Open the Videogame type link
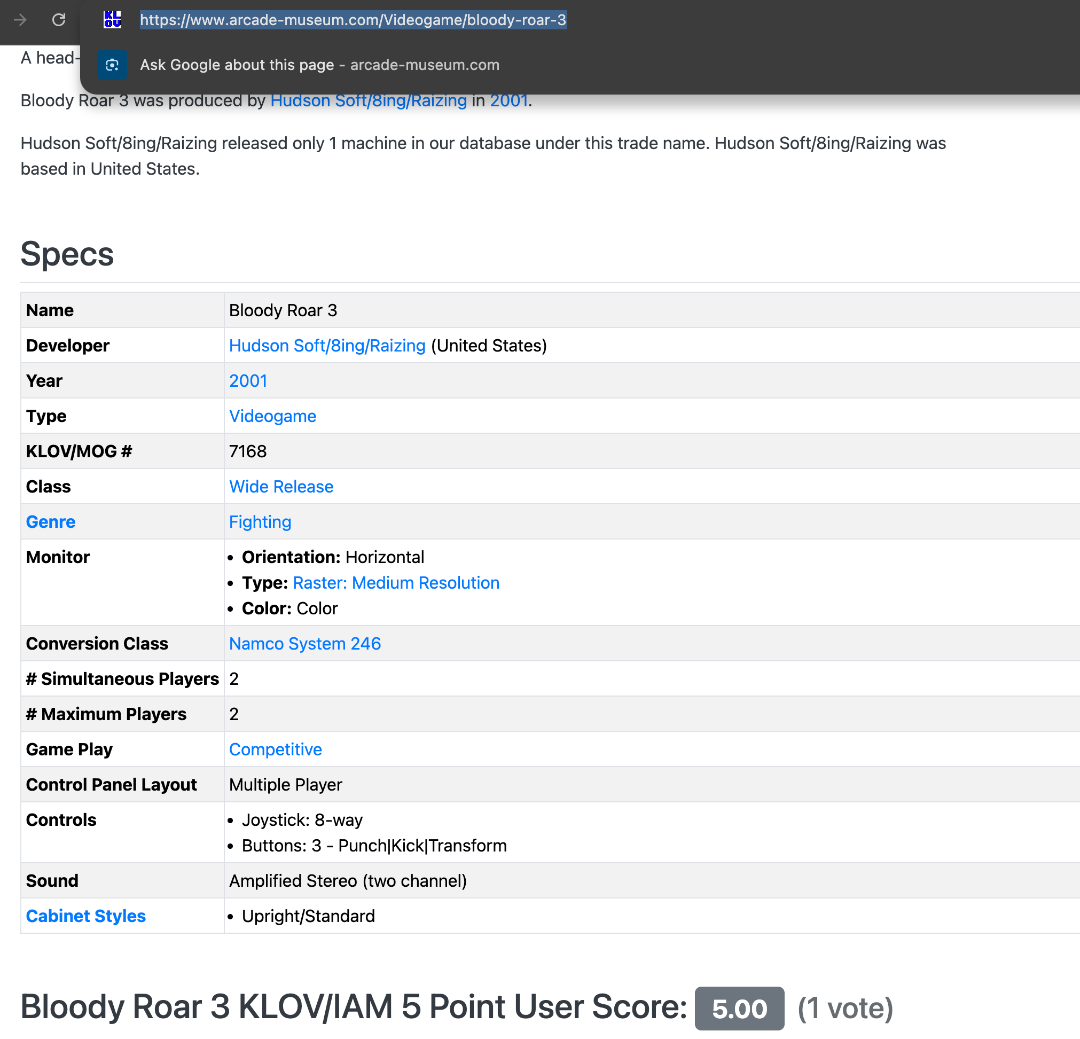Image resolution: width=1080 pixels, height=1039 pixels. click(273, 416)
